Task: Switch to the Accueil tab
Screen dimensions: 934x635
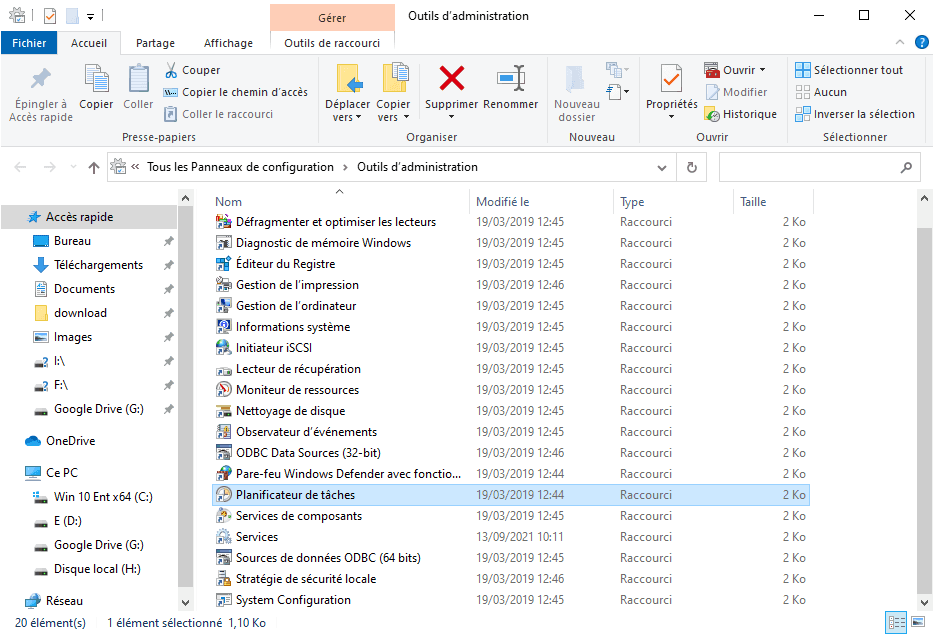Action: pos(89,43)
